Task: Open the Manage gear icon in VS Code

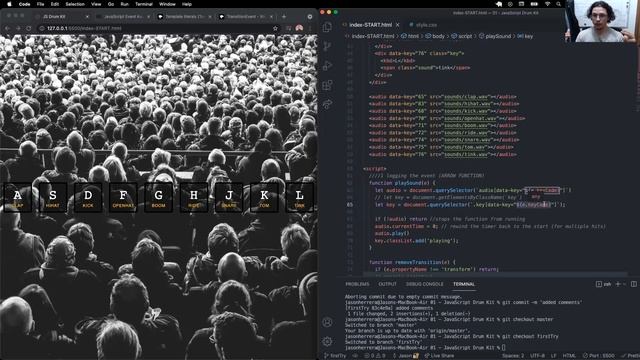Action: pos(327,341)
